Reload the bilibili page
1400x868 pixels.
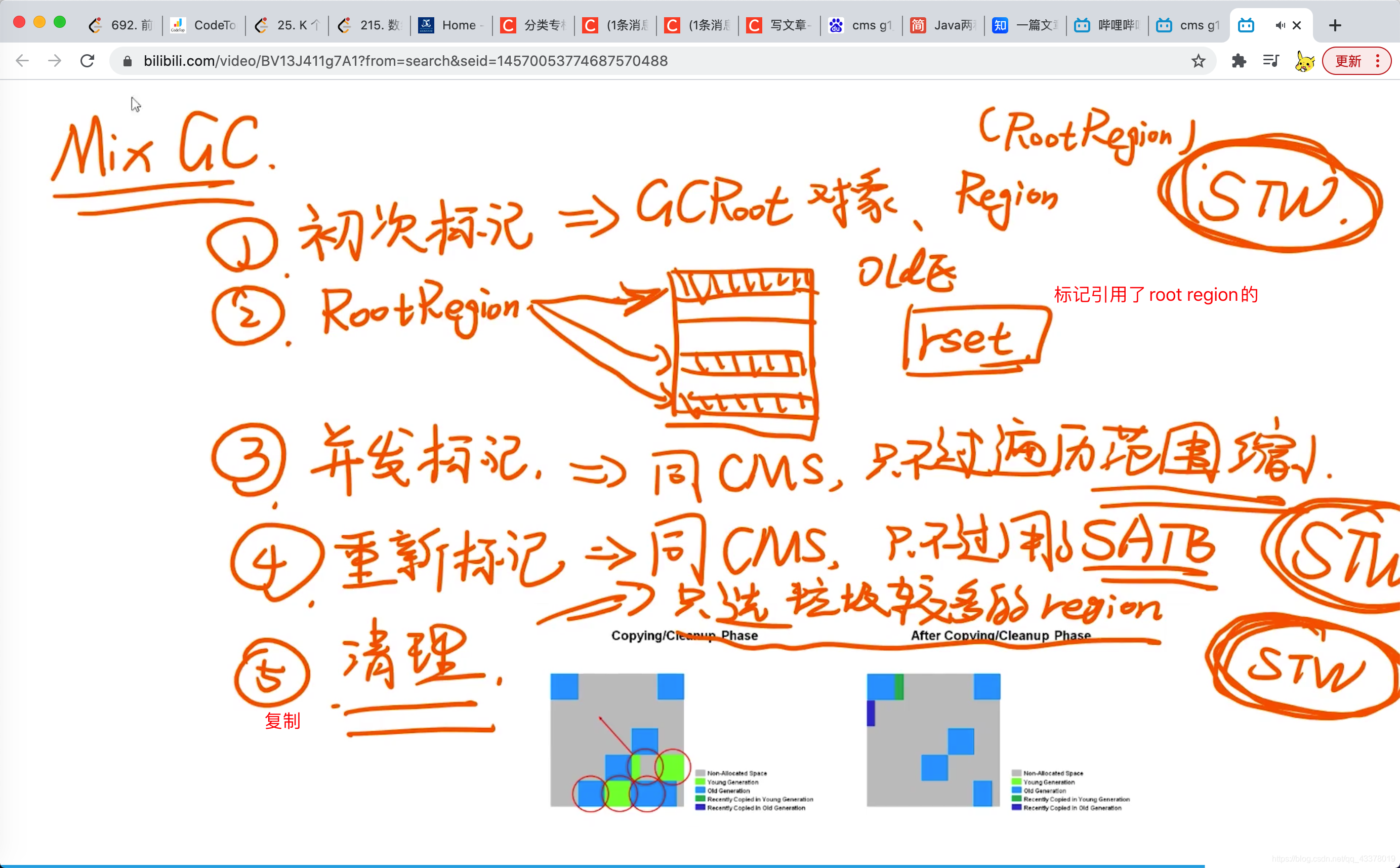(87, 61)
